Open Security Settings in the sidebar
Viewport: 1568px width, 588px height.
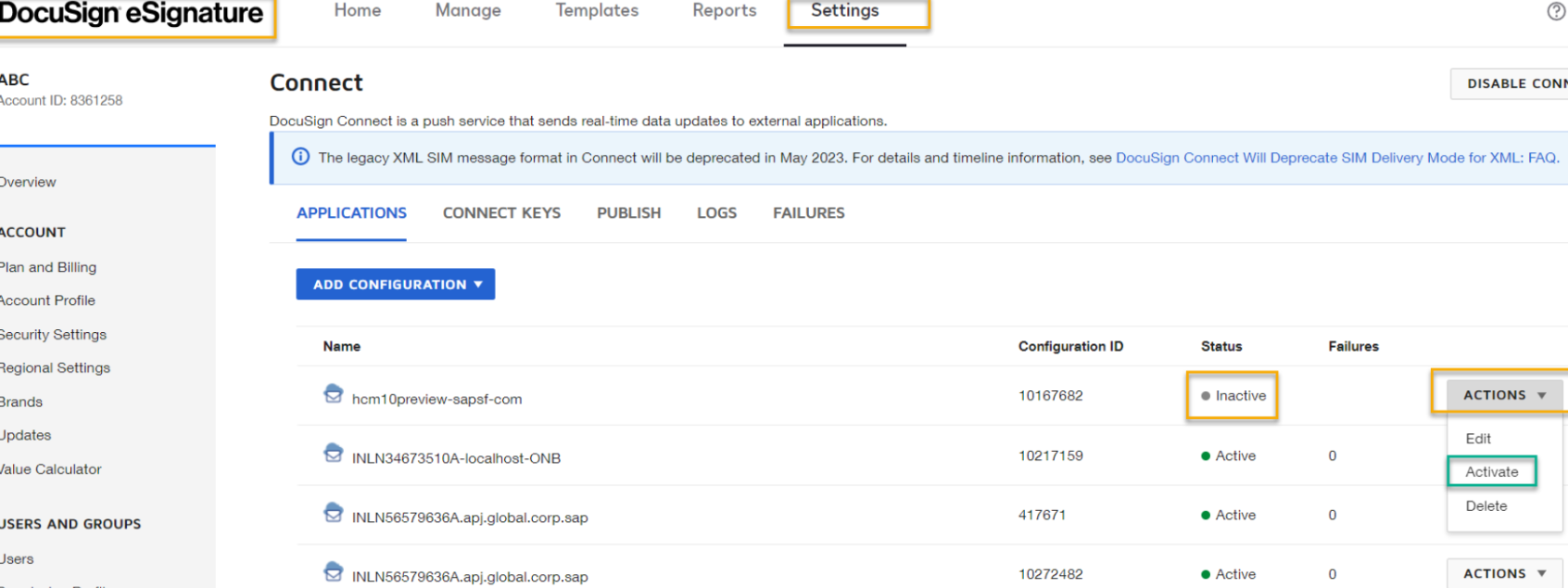(53, 335)
